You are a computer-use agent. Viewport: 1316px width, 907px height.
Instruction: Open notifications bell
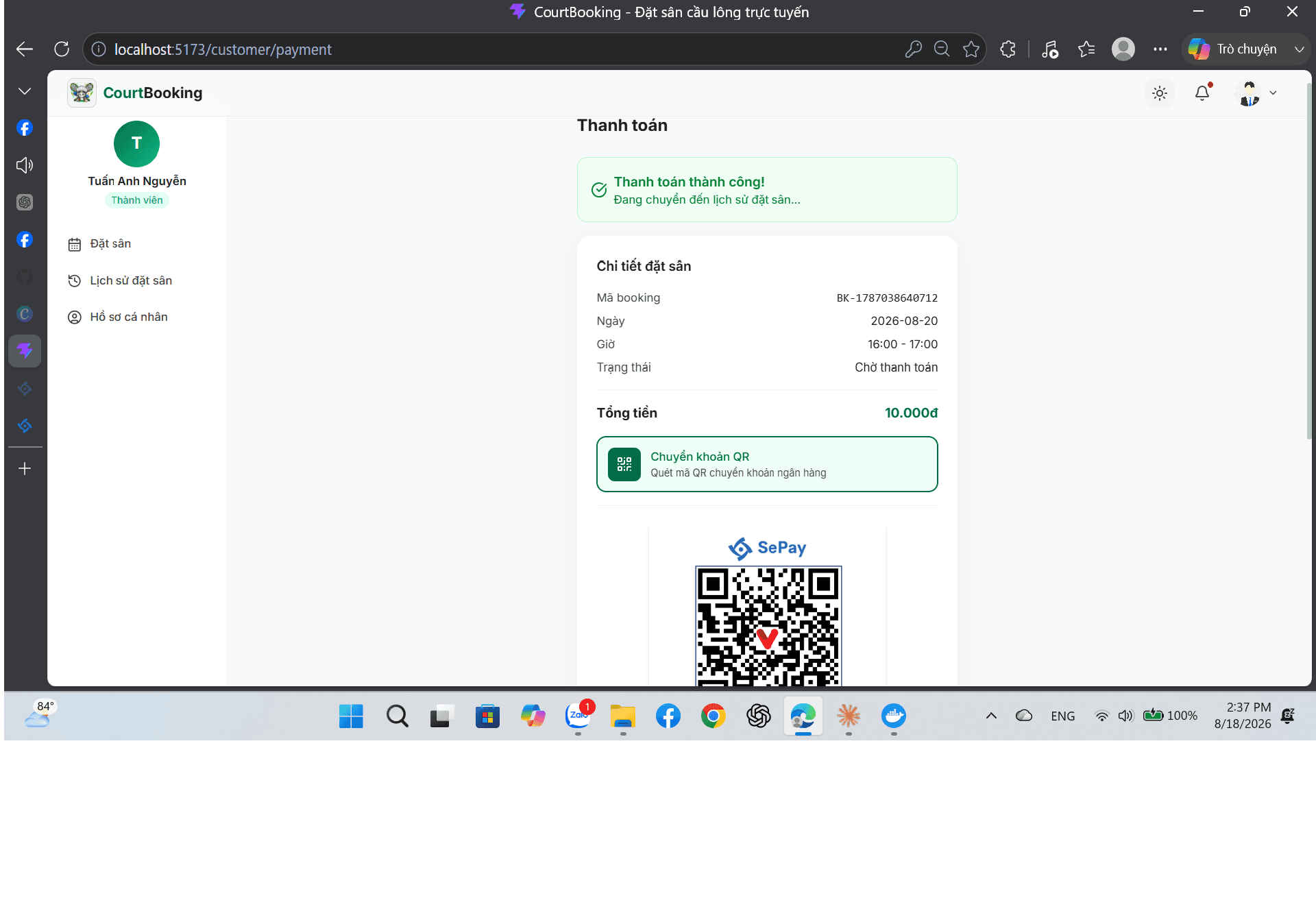coord(1202,93)
